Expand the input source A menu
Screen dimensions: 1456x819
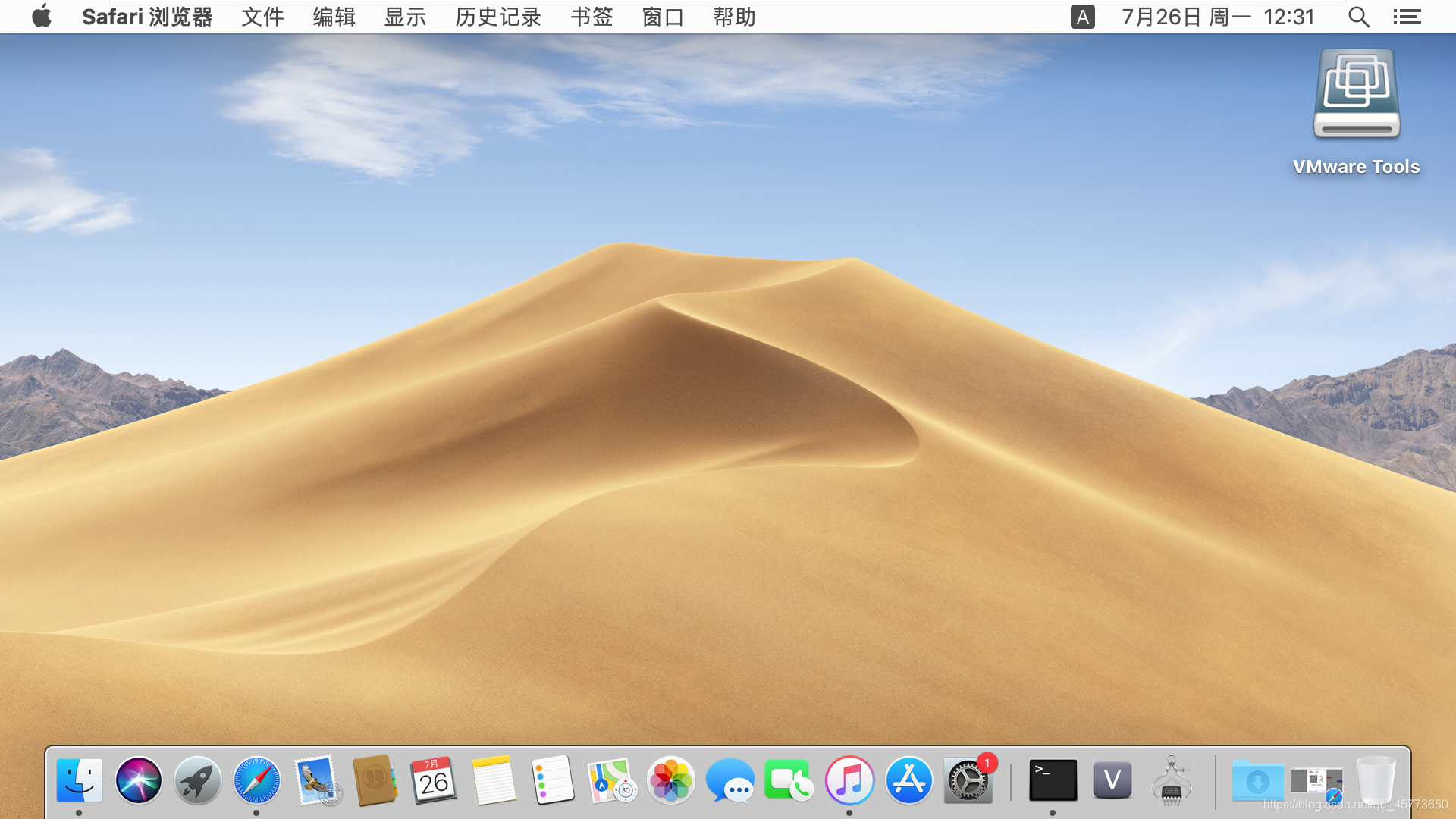[1082, 17]
